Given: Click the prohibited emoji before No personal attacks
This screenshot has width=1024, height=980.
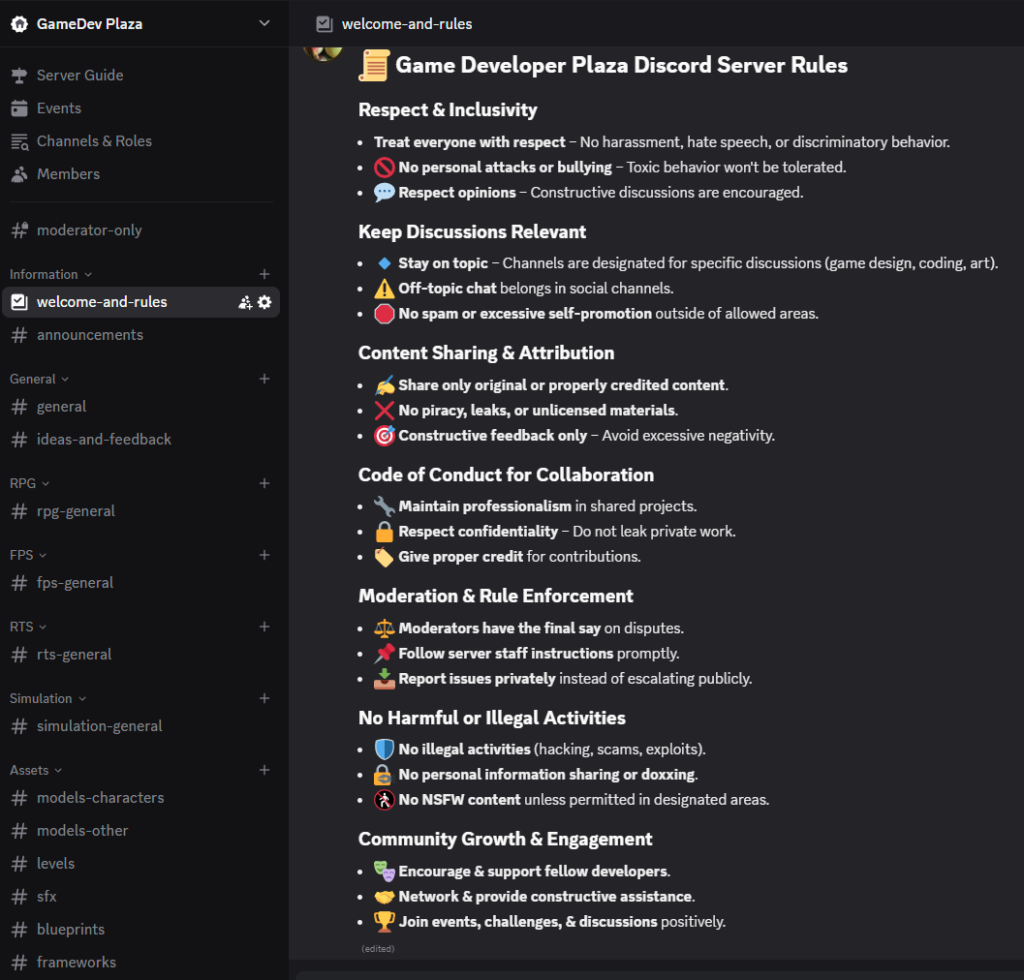Looking at the screenshot, I should pos(384,168).
